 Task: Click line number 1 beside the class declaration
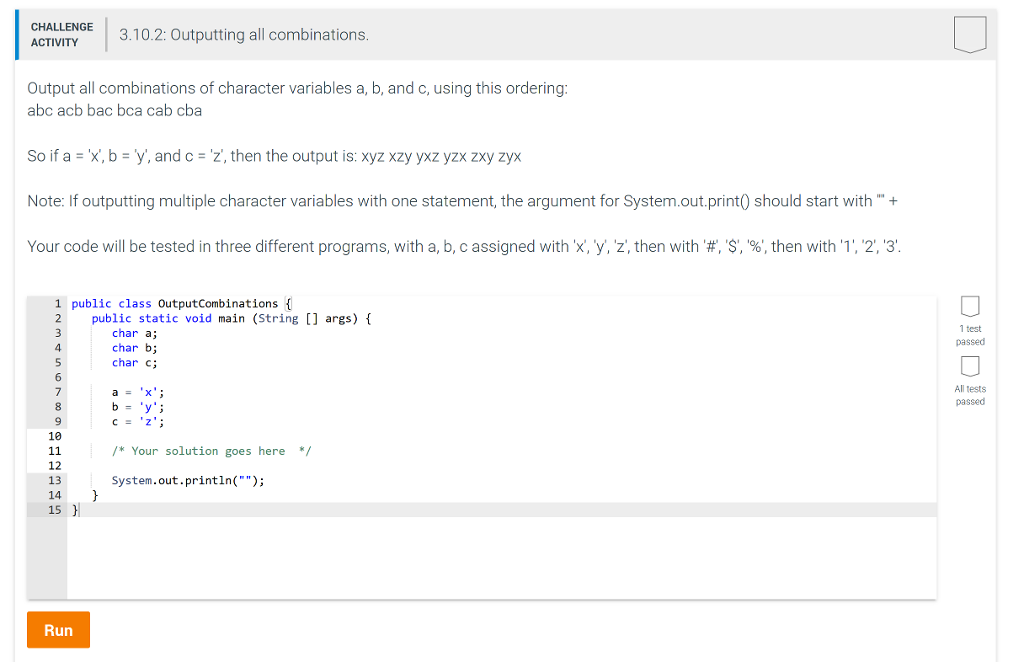(x=57, y=303)
